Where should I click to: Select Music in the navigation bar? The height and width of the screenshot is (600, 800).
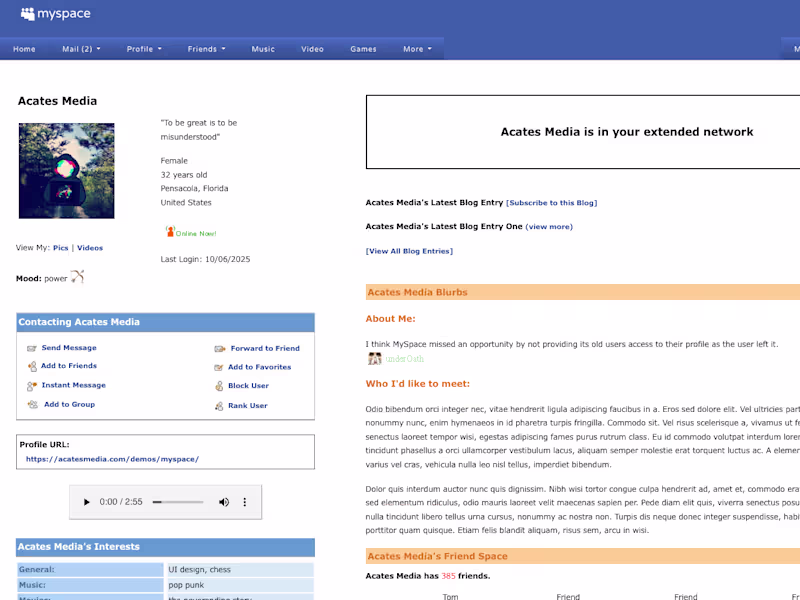[x=263, y=48]
